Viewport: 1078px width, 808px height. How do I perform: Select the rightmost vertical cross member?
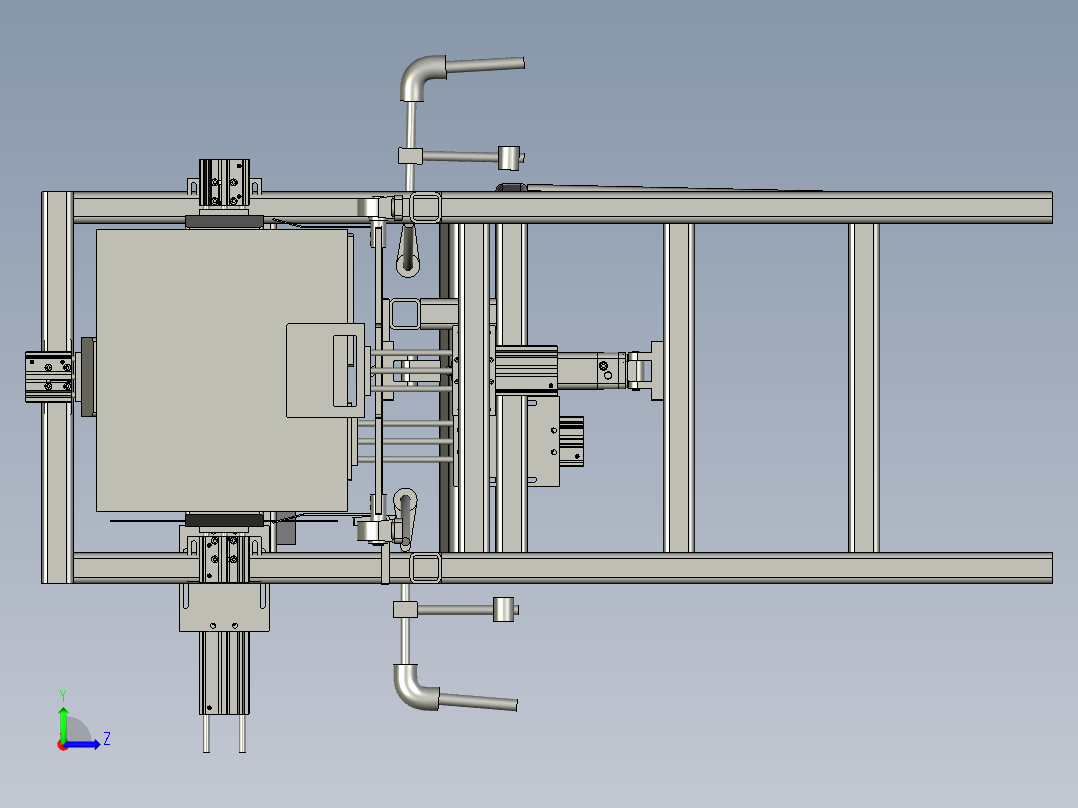[x=864, y=388]
